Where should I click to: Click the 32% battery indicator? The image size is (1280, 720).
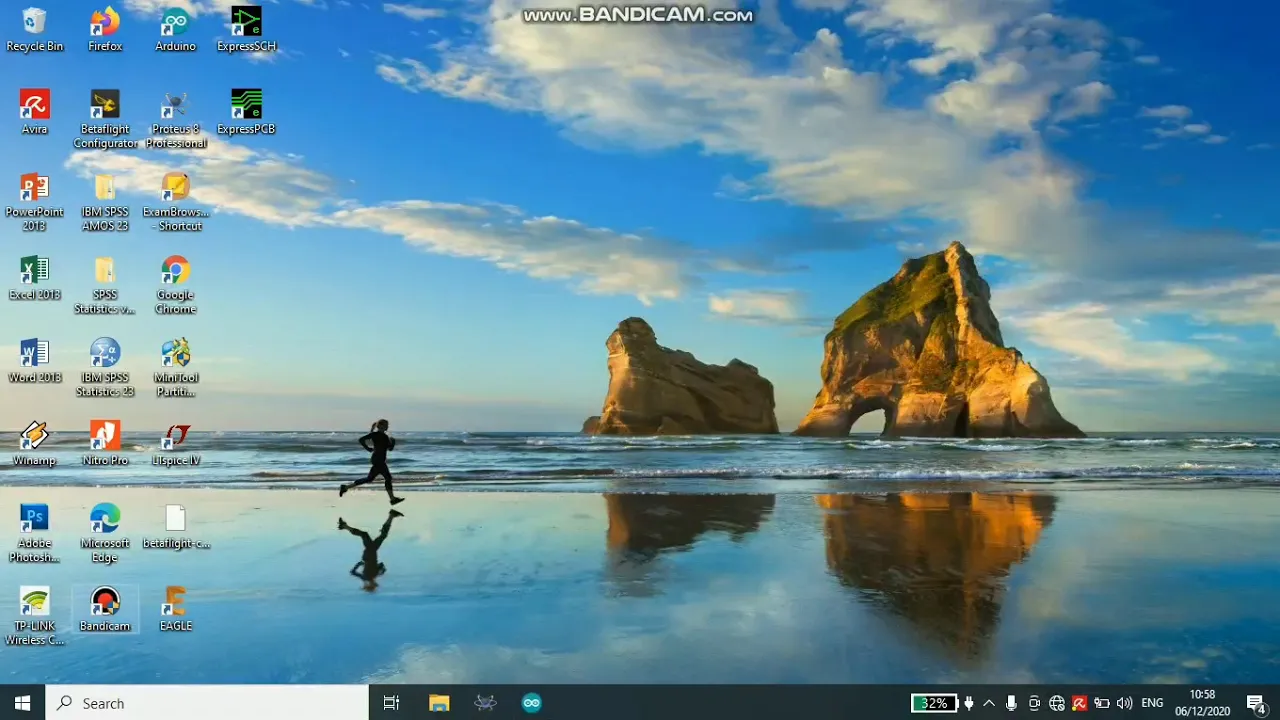click(x=934, y=703)
